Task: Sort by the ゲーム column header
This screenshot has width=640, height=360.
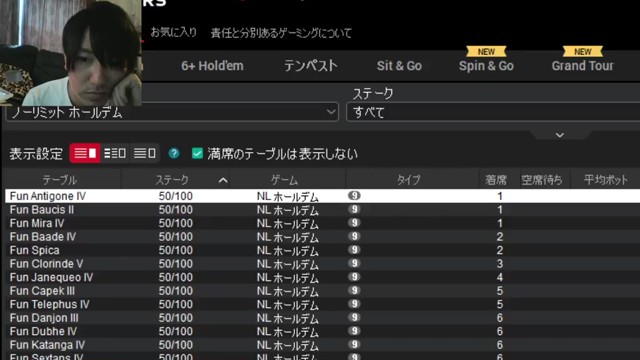Action: point(284,180)
